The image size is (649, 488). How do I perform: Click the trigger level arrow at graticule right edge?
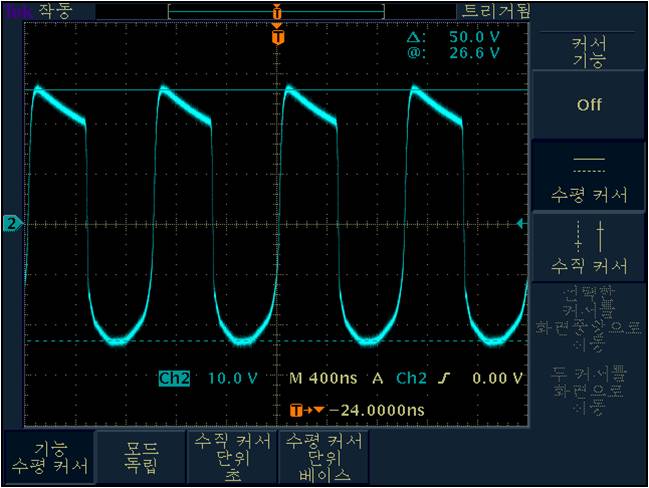(x=522, y=224)
